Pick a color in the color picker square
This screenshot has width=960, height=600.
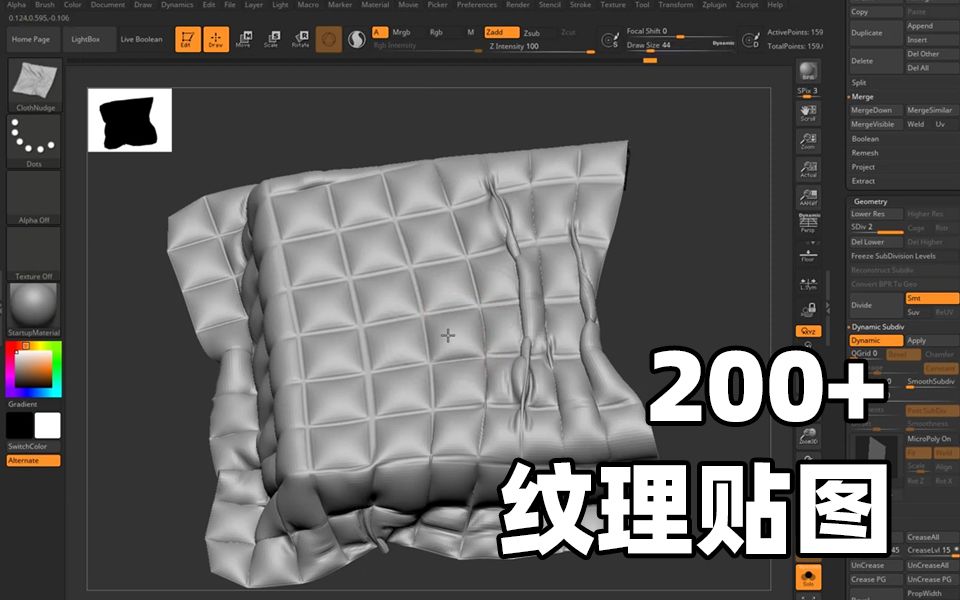(x=33, y=369)
